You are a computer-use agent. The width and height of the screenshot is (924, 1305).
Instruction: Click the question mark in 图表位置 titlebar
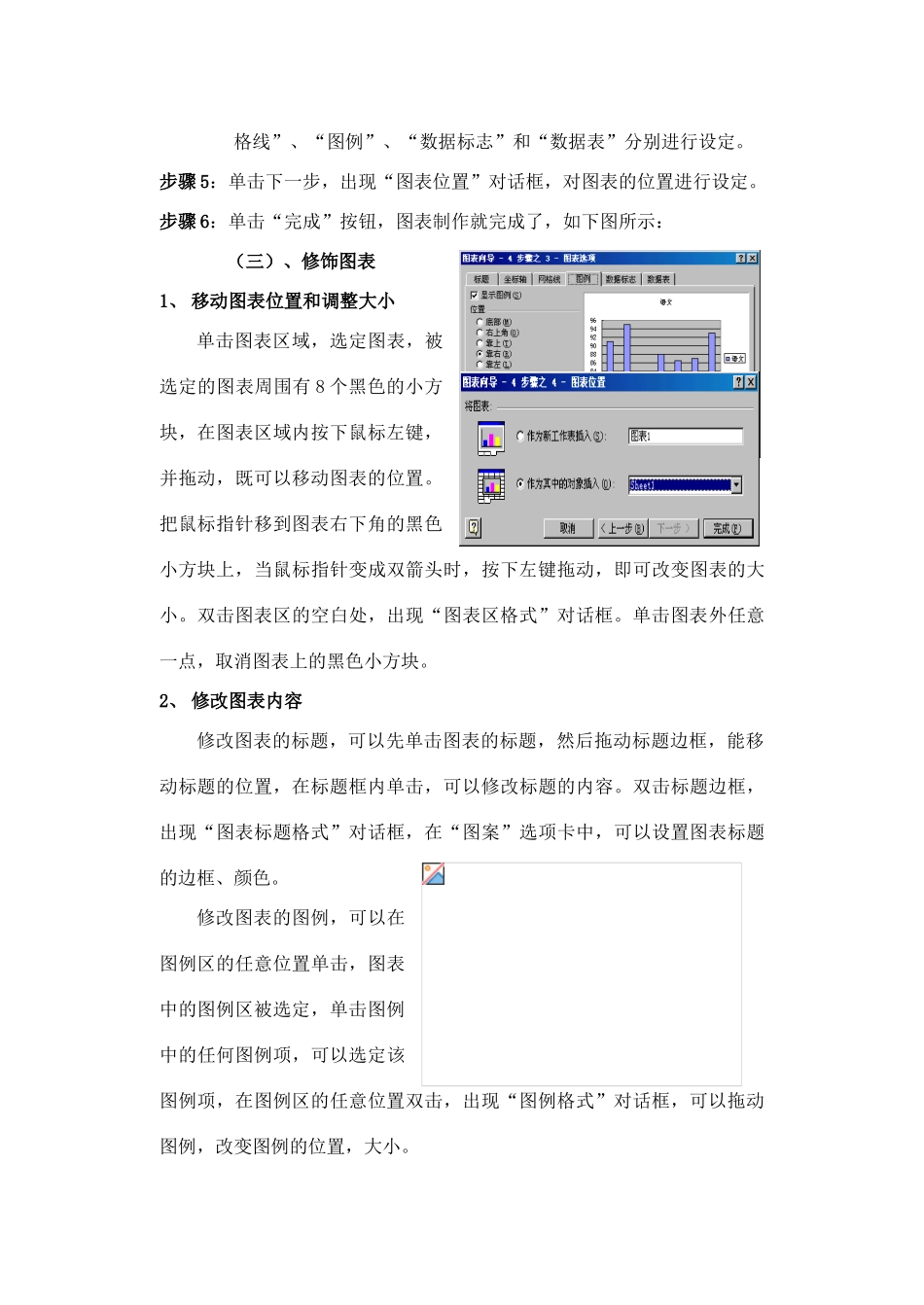(x=739, y=382)
